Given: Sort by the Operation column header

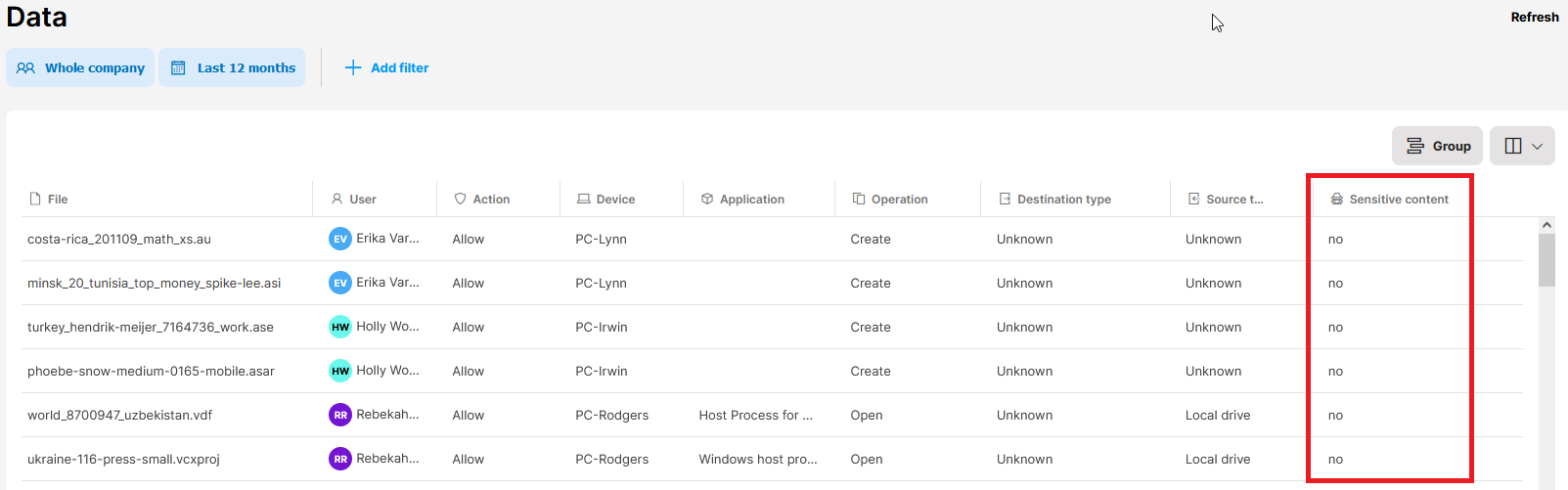Looking at the screenshot, I should (x=899, y=200).
